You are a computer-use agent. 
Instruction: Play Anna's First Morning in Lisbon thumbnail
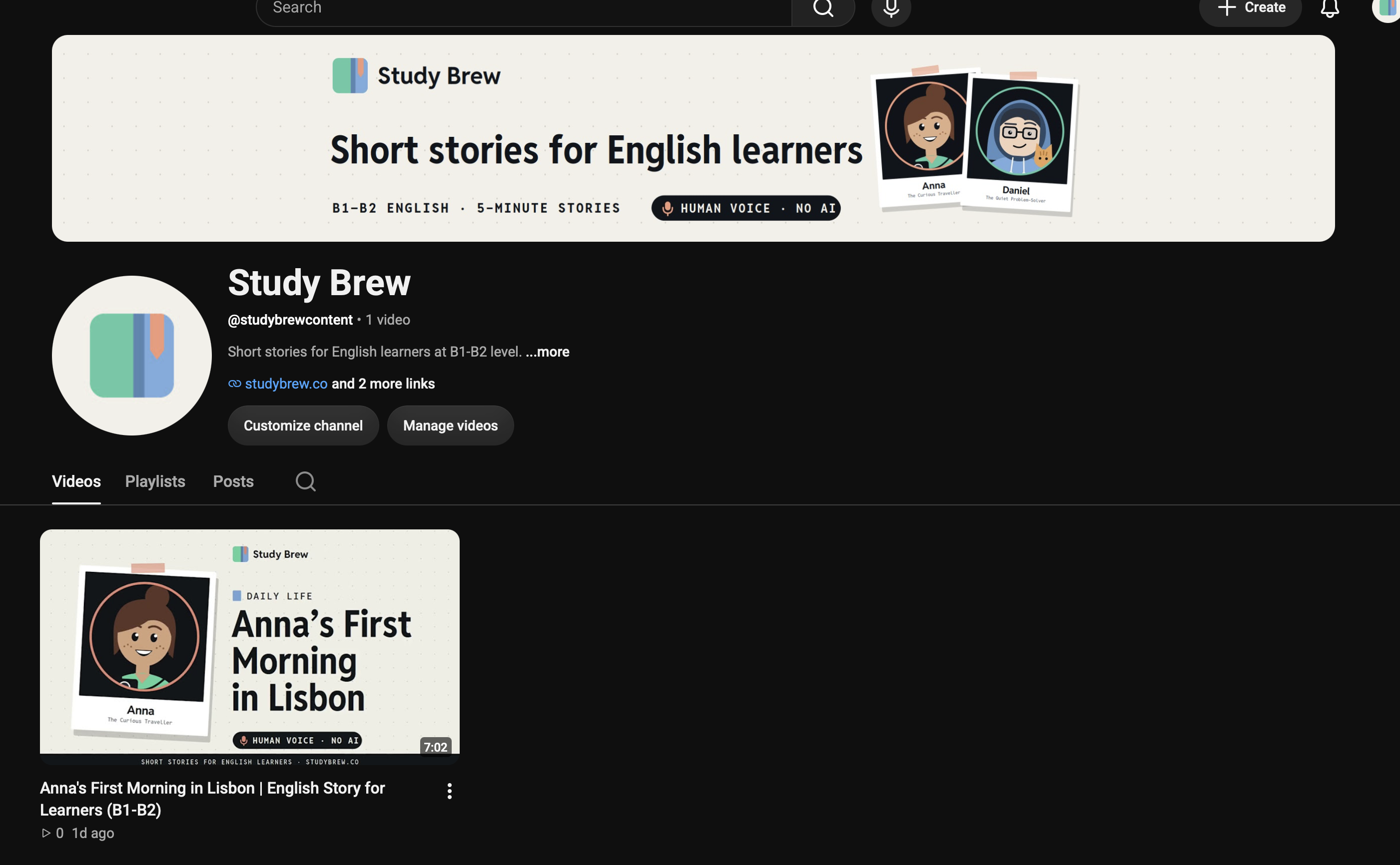pyautogui.click(x=249, y=647)
